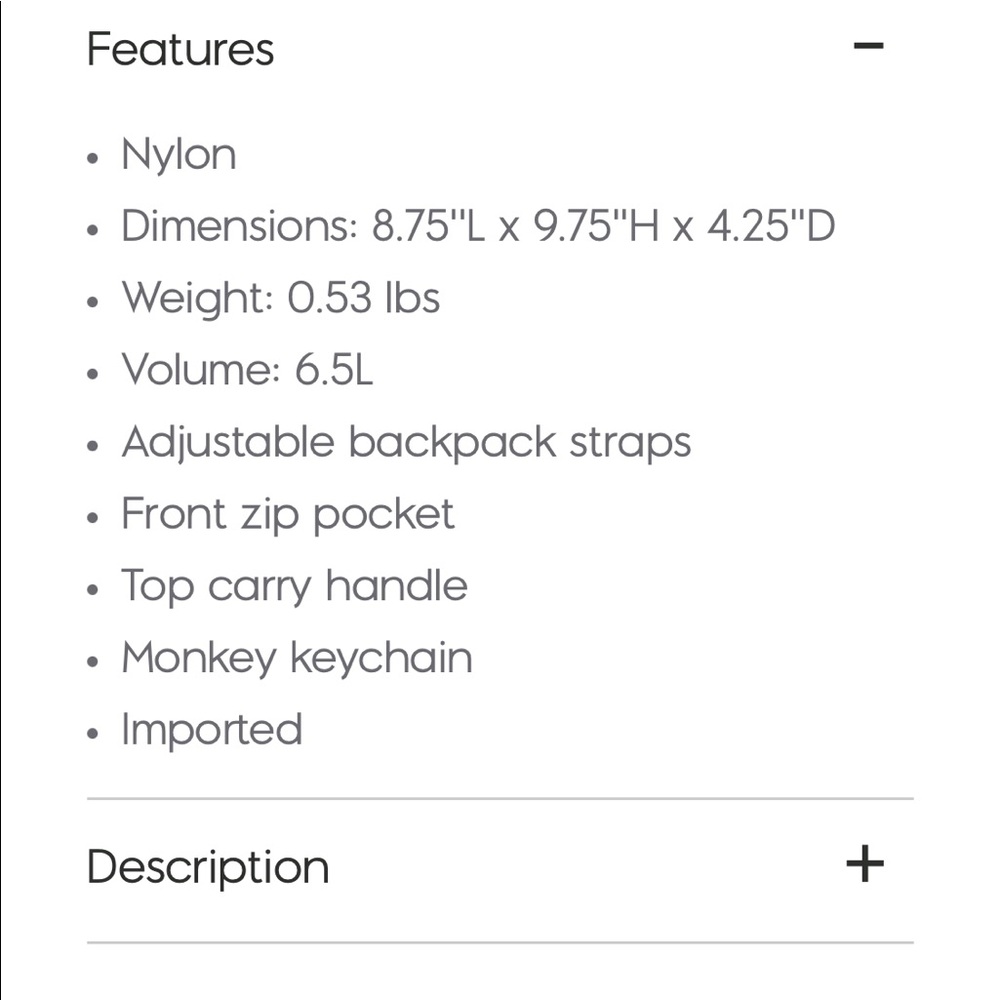This screenshot has height=1000, width=1000.
Task: Select the Nylon bullet item
Action: coord(179,155)
